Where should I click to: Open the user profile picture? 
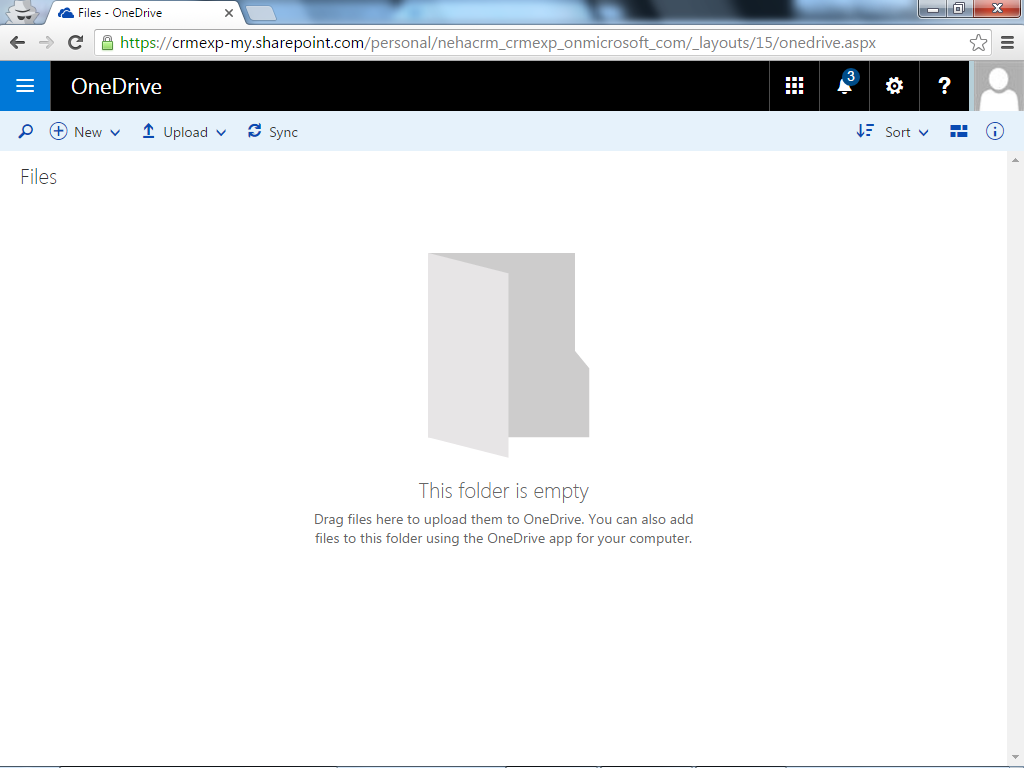click(998, 86)
